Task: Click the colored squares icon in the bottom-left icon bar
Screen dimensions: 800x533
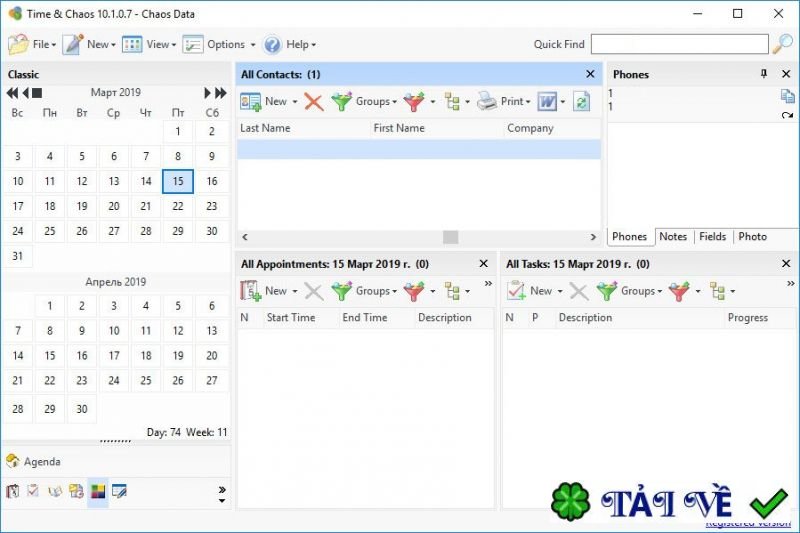Action: coord(97,491)
